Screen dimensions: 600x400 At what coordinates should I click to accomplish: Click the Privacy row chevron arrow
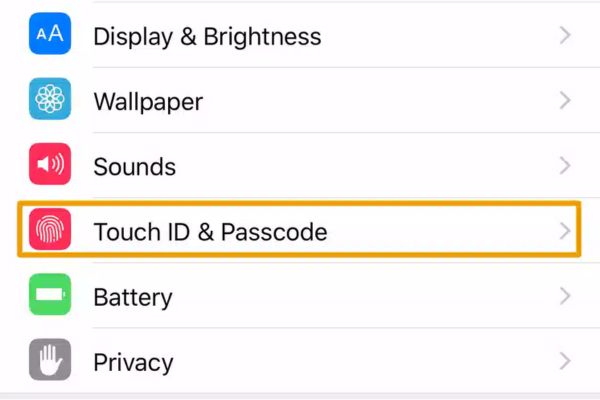pos(565,361)
